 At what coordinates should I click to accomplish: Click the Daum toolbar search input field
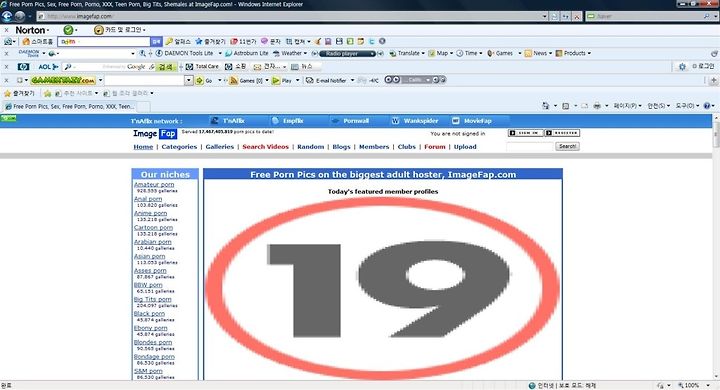(104, 41)
